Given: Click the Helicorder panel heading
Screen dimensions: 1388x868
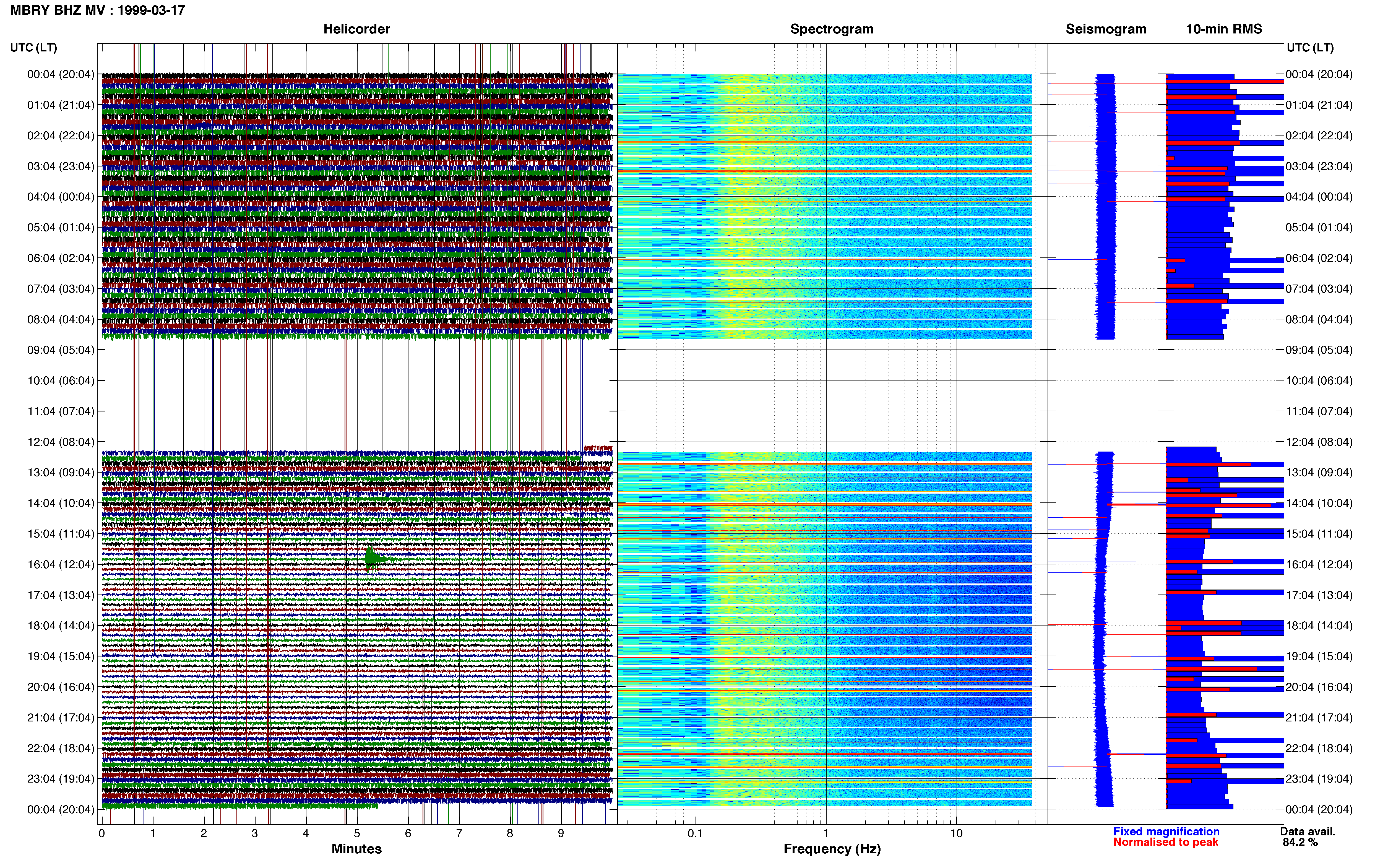Looking at the screenshot, I should click(x=356, y=29).
